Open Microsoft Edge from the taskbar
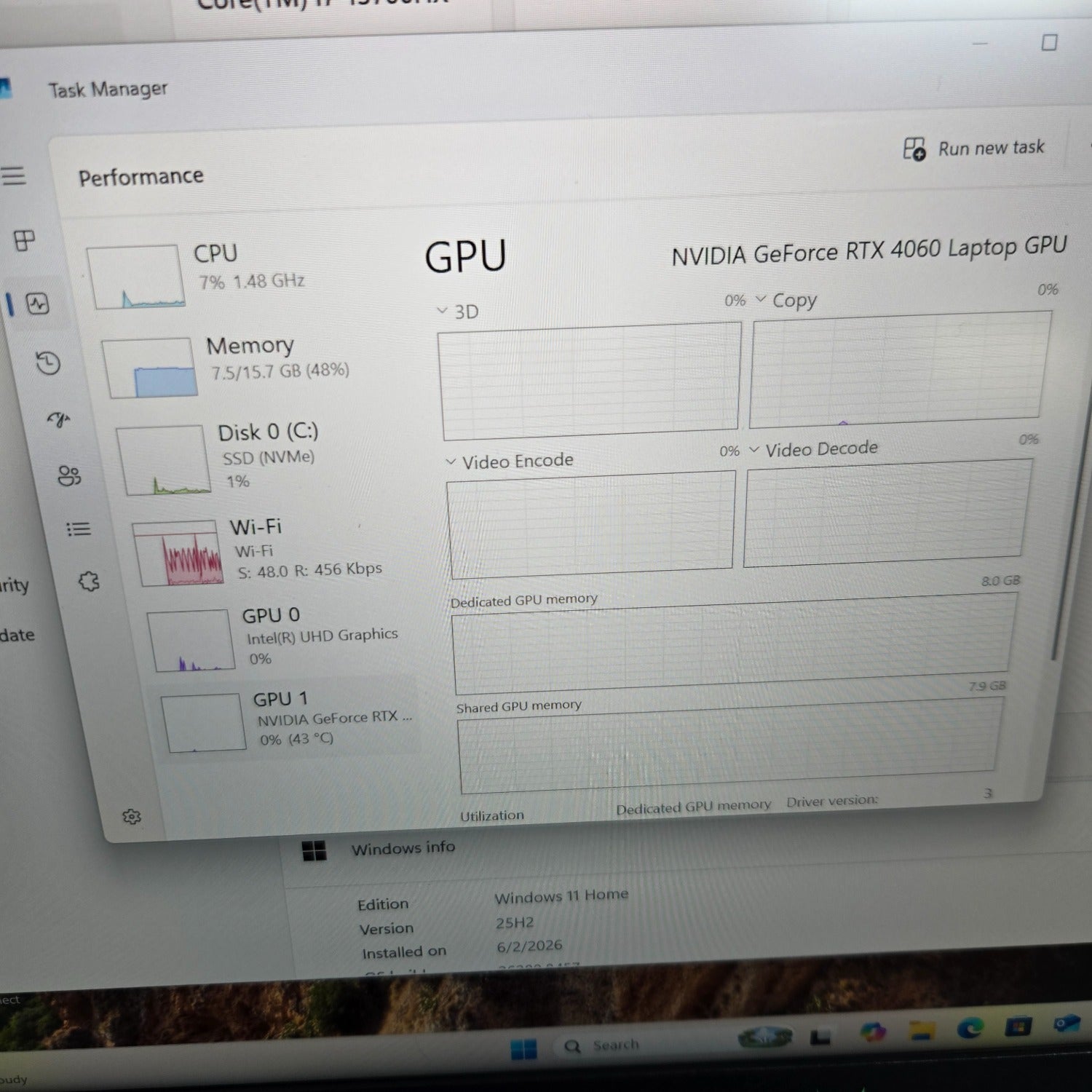Viewport: 1092px width, 1092px height. [970, 1027]
